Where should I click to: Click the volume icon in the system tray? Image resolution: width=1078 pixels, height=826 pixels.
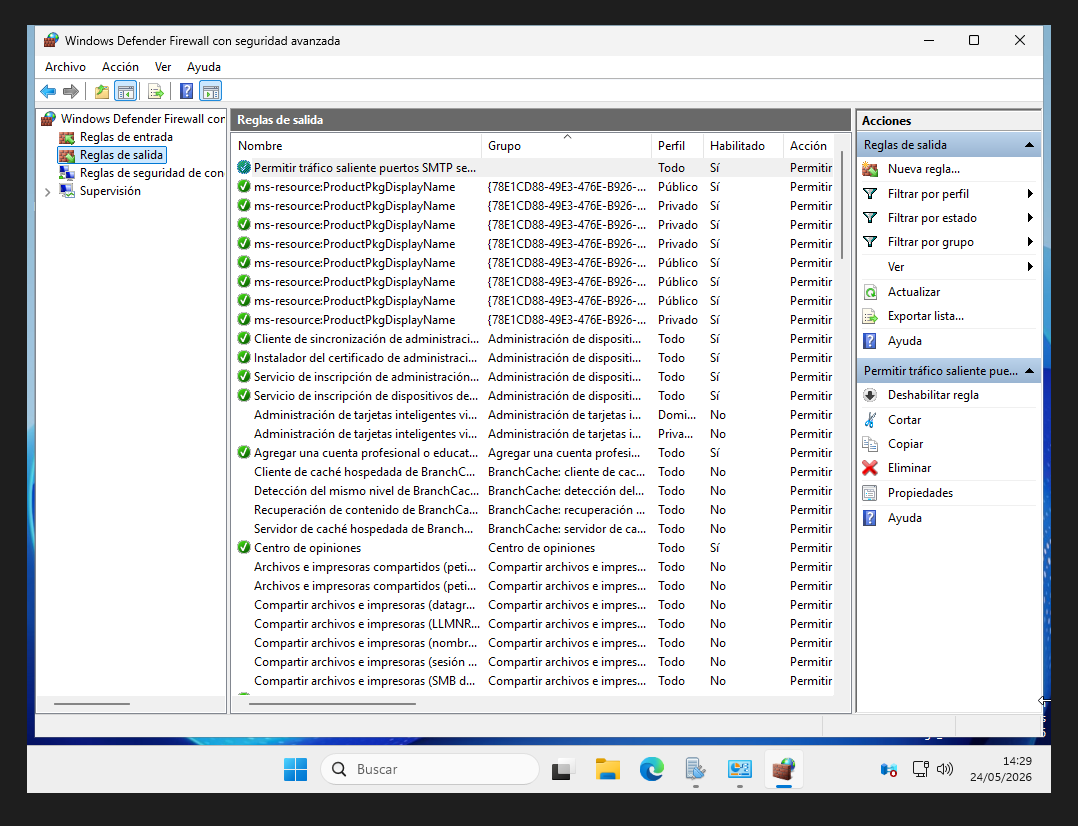coord(945,769)
